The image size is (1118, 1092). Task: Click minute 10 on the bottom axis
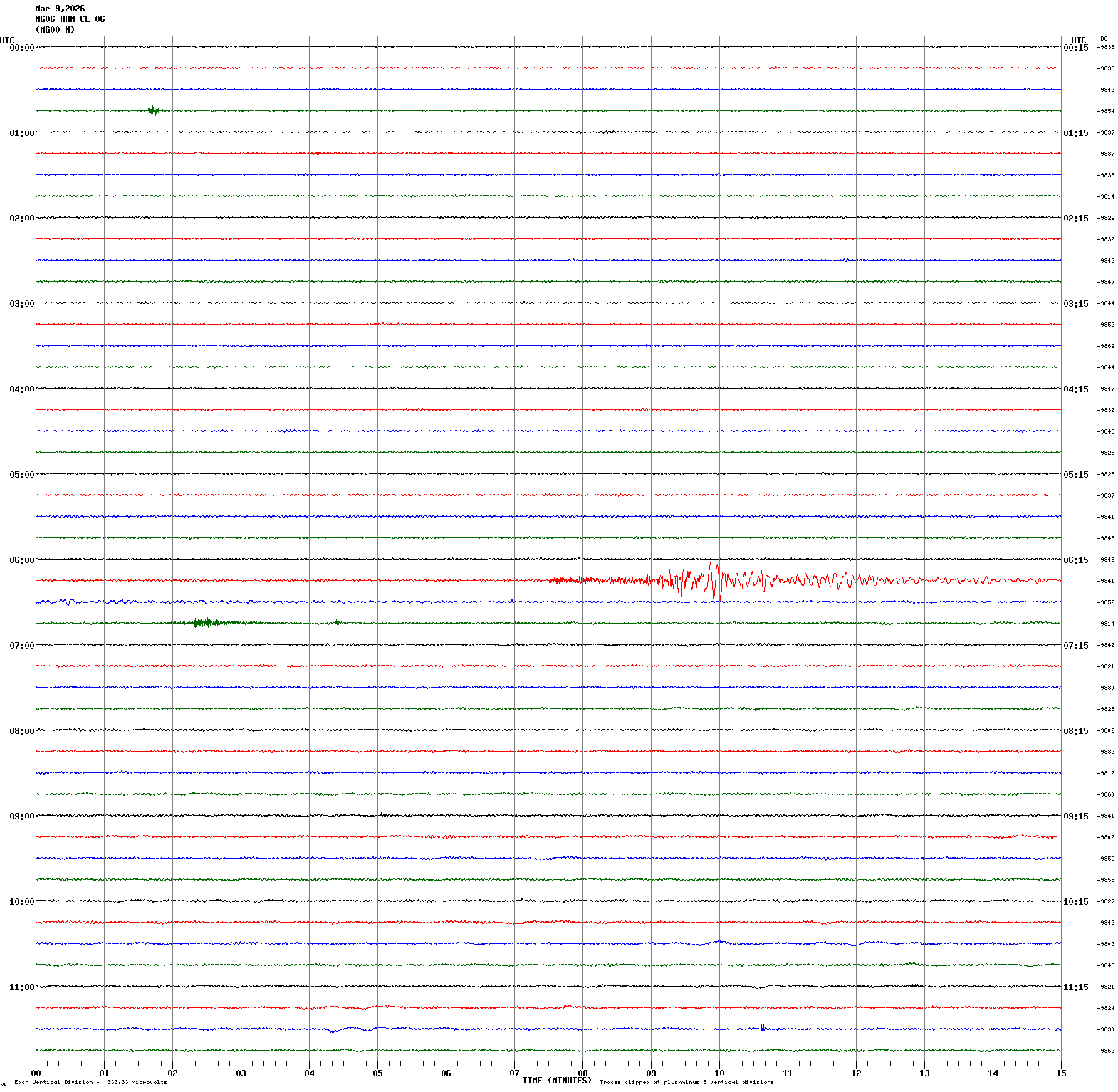tap(719, 1073)
